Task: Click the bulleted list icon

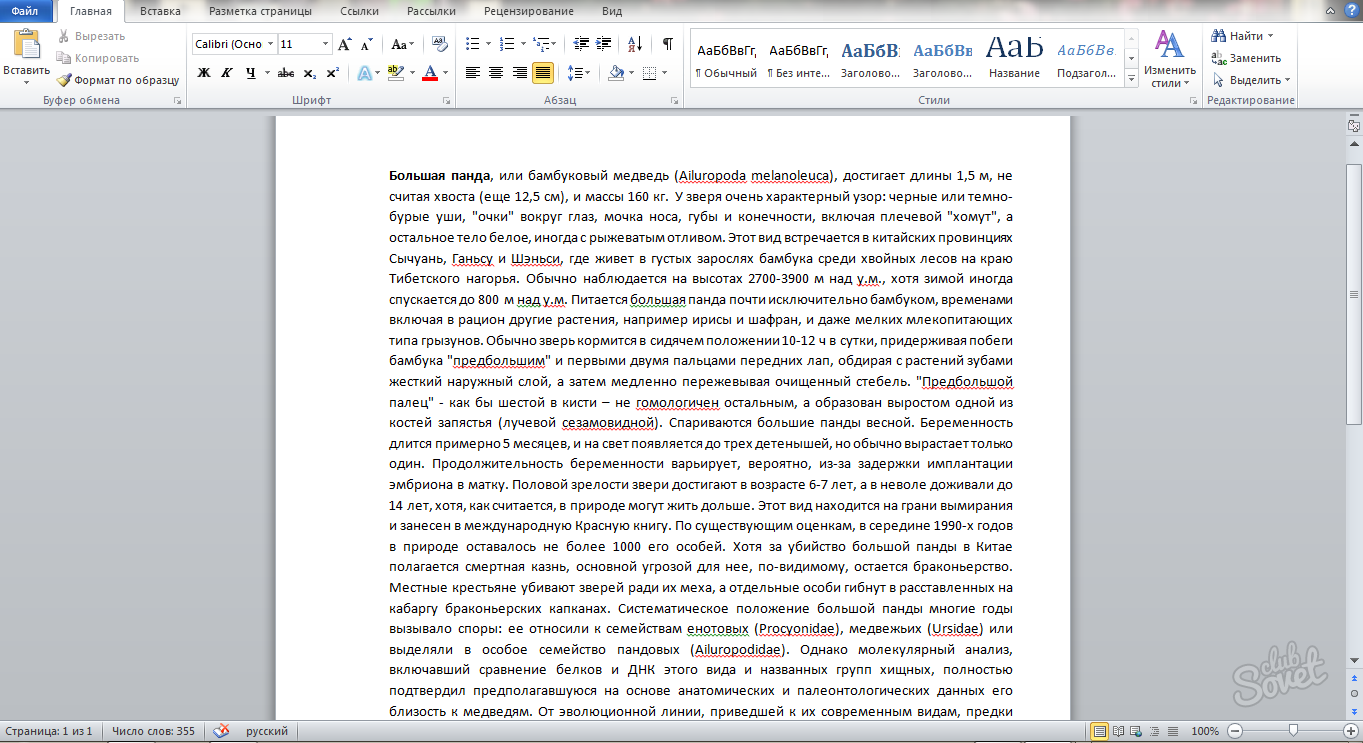Action: [x=473, y=44]
